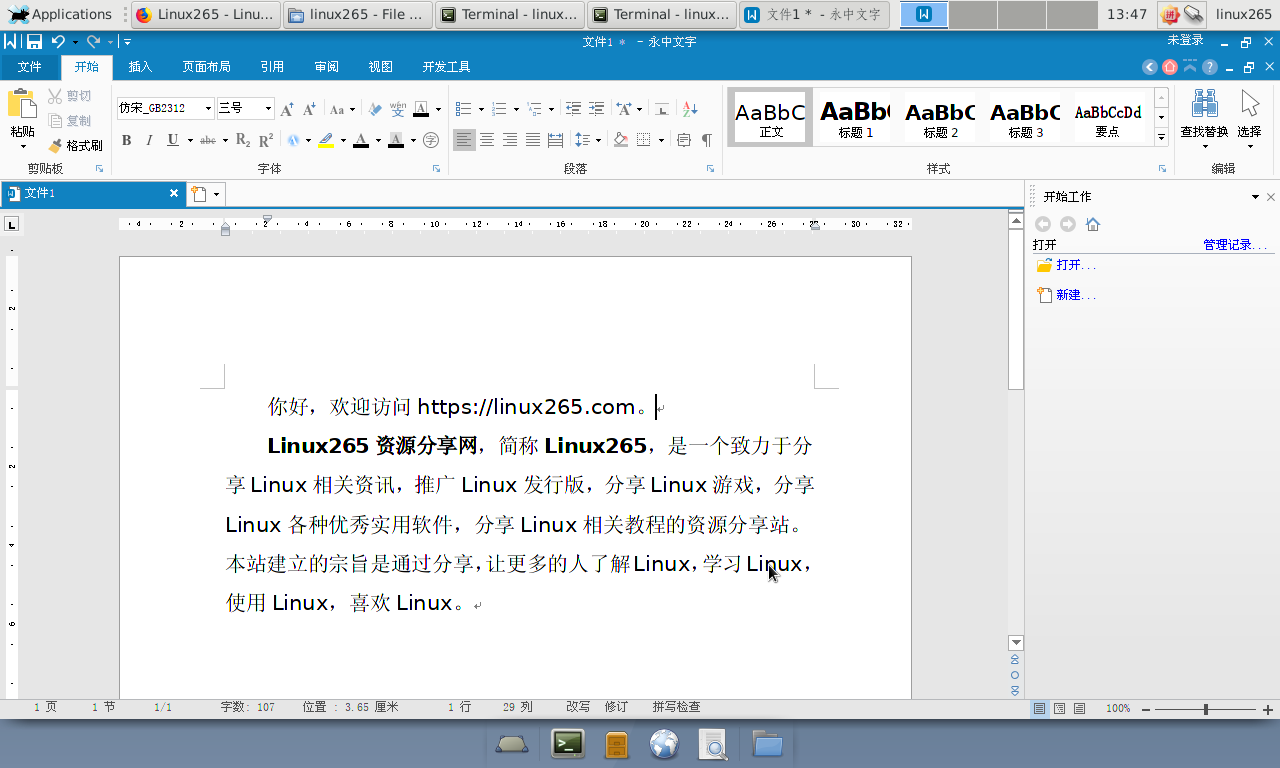Screen dimensions: 1280x768
Task: Open the Terminal icon in the dock
Action: [x=568, y=743]
